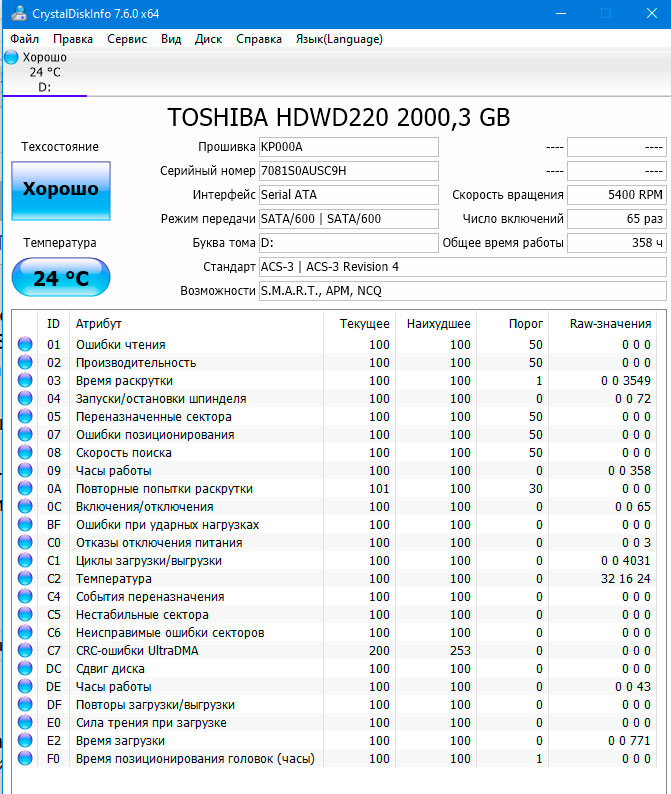Click the blue status orb next to the top Хорошо label
671x794 pixels.
[11, 57]
